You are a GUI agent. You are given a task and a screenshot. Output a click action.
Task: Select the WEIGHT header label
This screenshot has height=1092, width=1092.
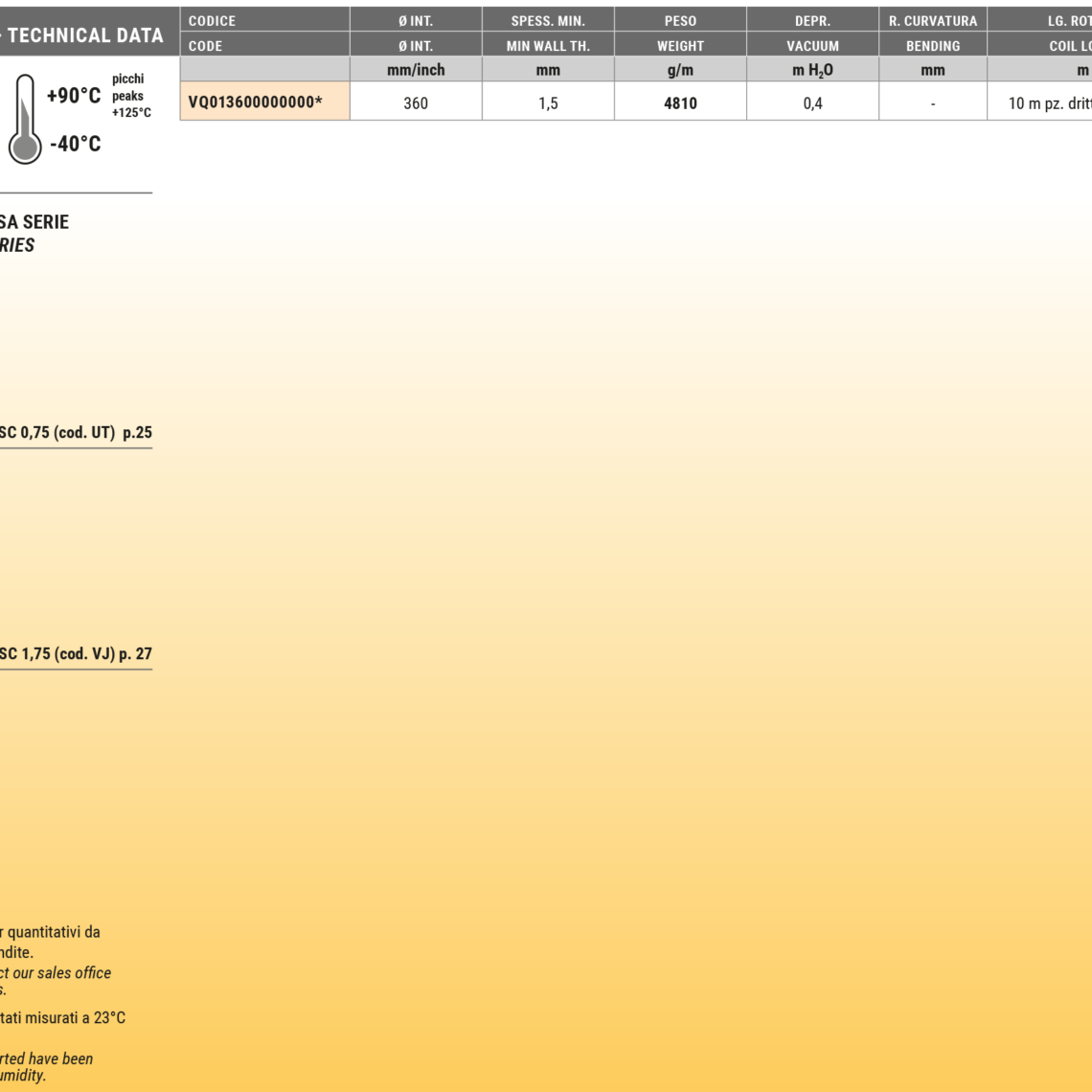[x=680, y=45]
